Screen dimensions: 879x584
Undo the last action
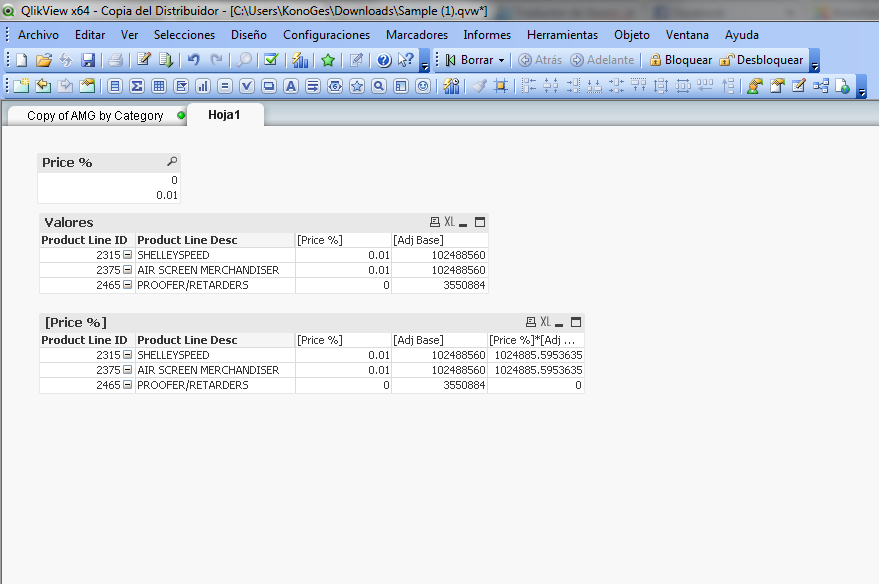194,60
